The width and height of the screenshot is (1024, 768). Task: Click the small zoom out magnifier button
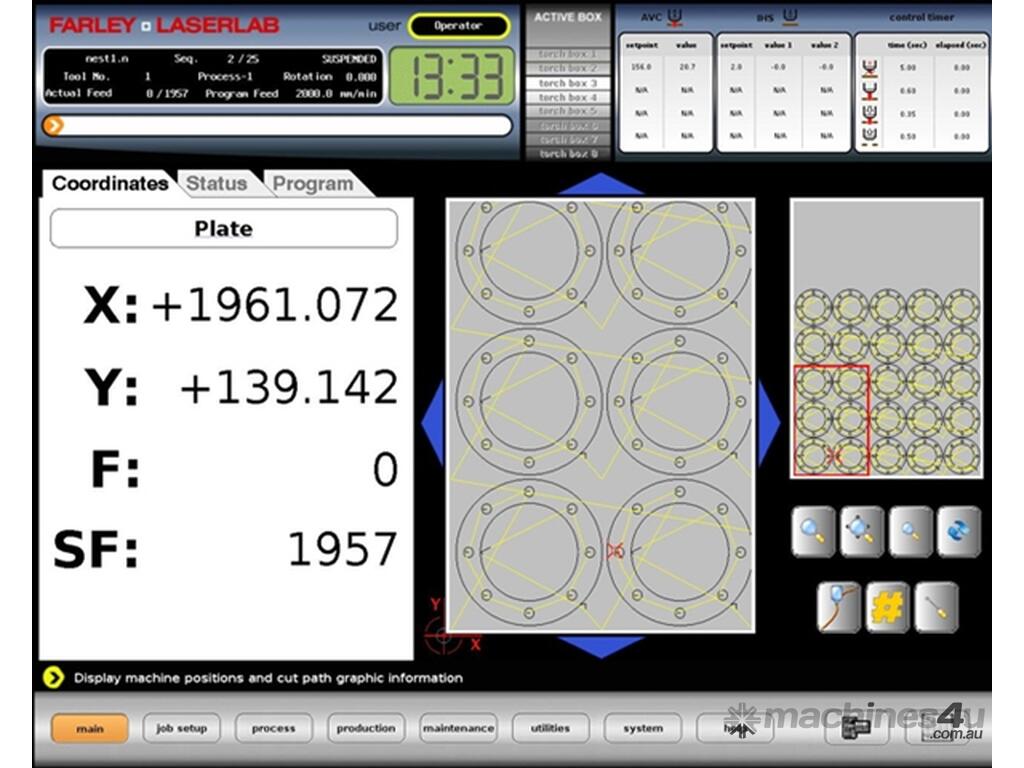click(910, 531)
